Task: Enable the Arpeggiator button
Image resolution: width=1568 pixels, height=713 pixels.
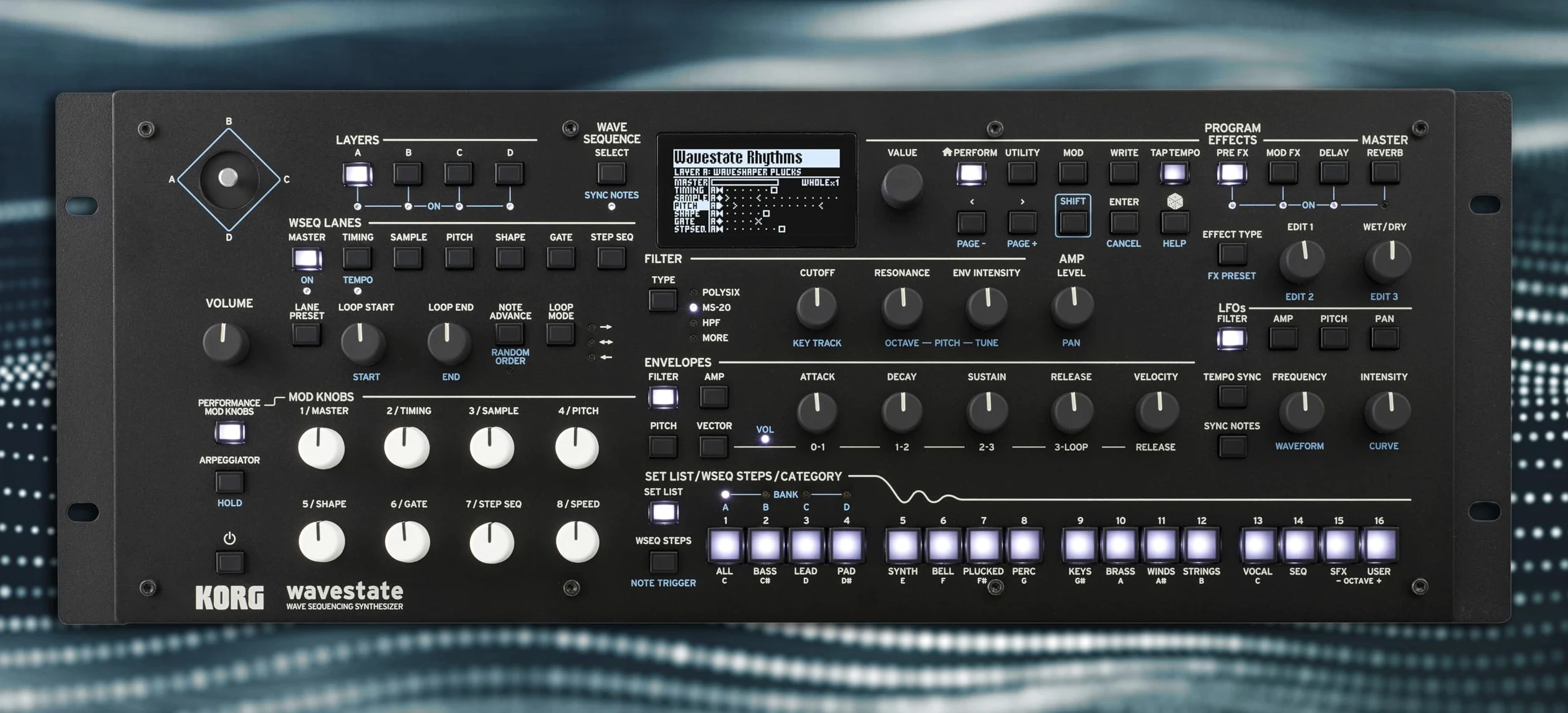Action: (229, 482)
